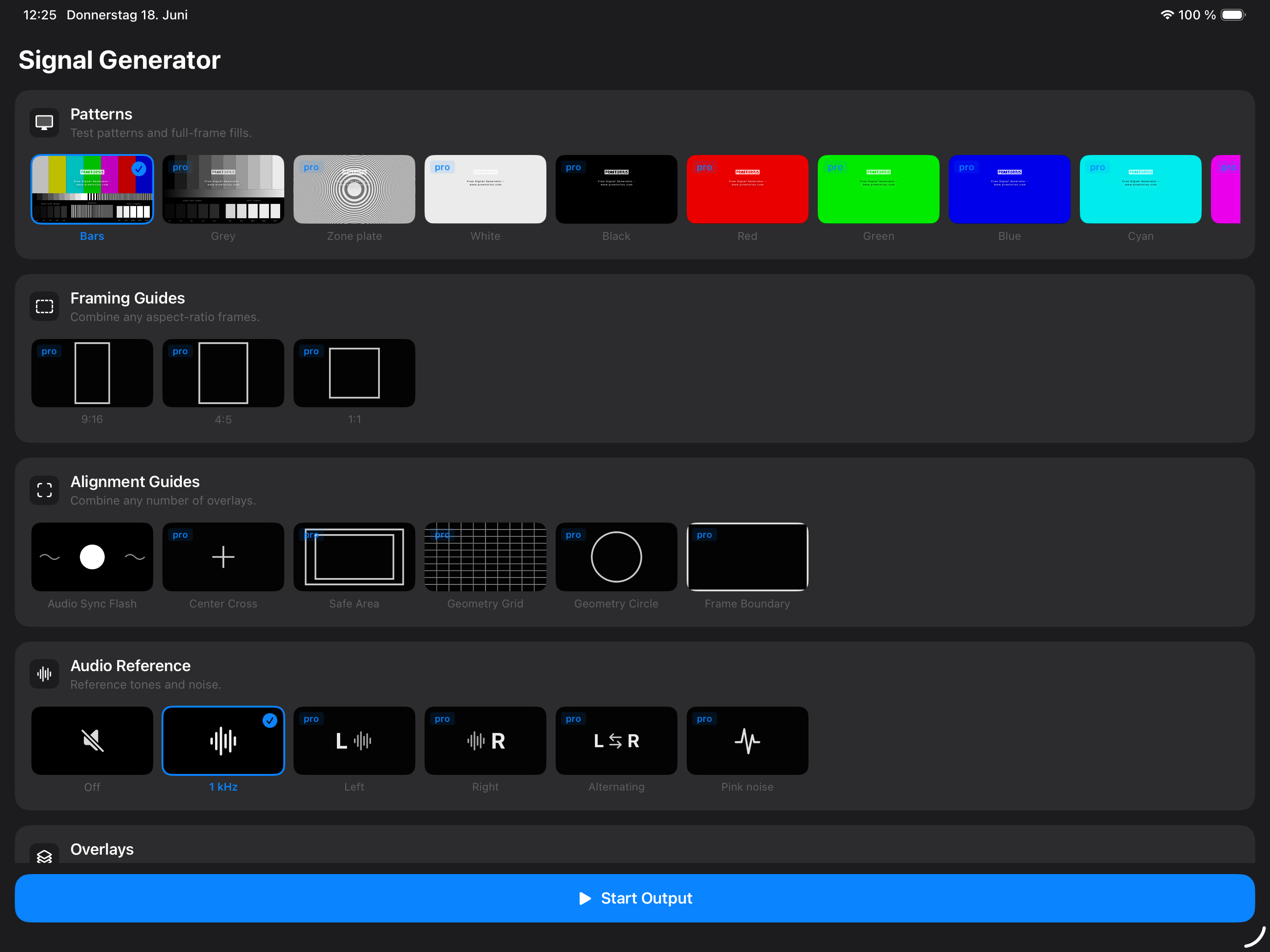Select the Black full-frame fill
This screenshot has height=952, width=1270.
pyautogui.click(x=616, y=189)
